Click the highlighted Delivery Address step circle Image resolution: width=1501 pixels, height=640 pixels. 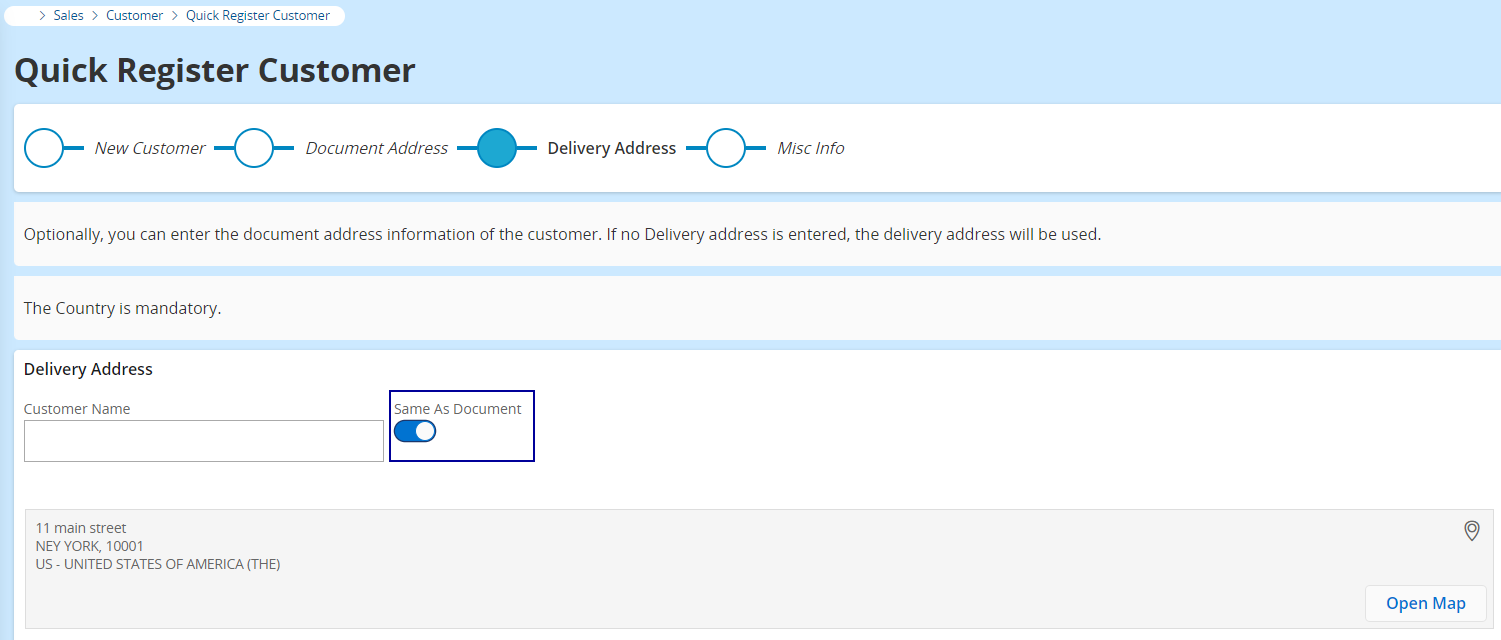click(x=496, y=148)
